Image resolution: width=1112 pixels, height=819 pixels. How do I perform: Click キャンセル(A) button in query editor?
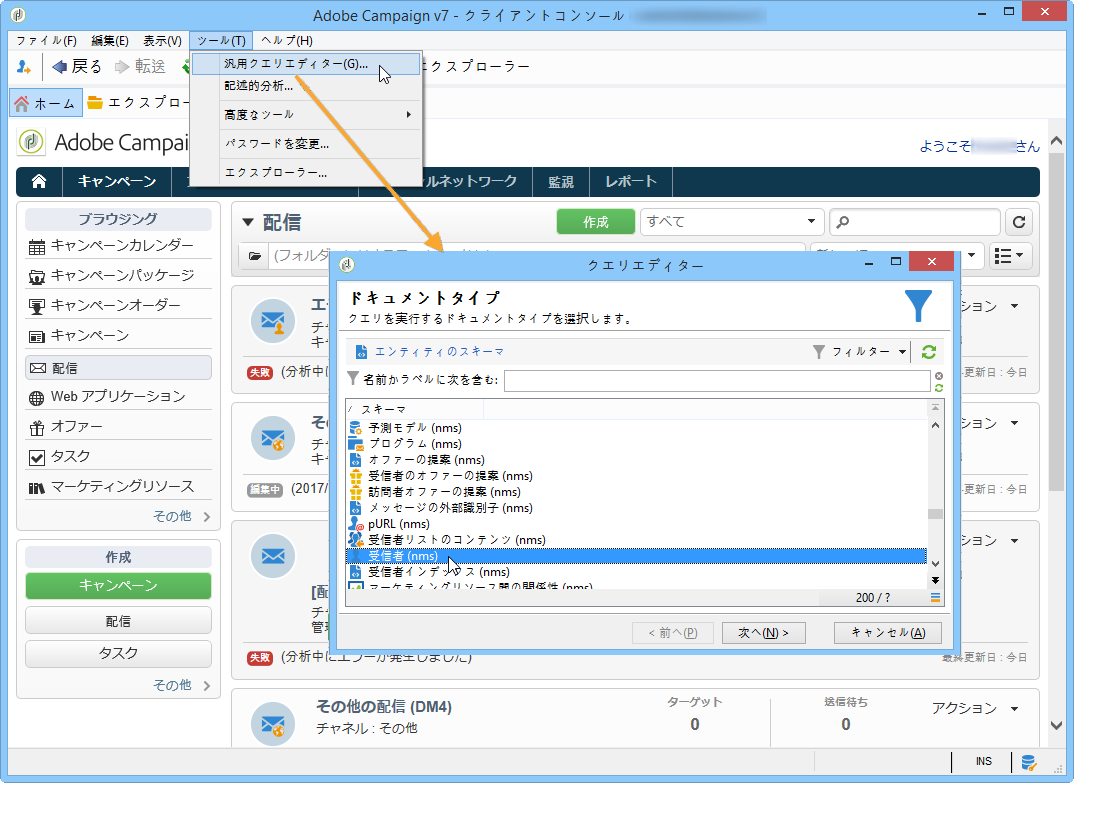888,633
